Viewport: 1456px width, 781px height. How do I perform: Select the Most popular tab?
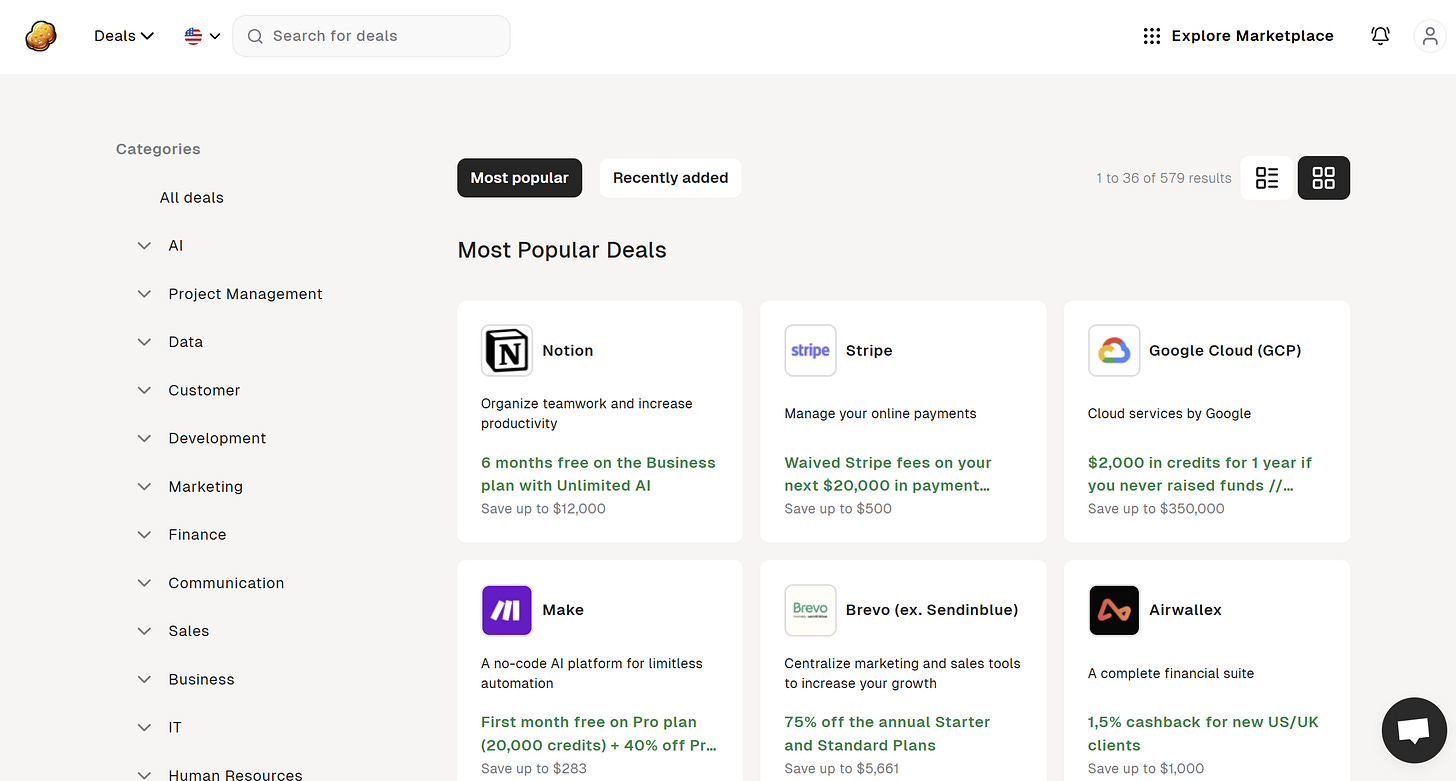519,178
